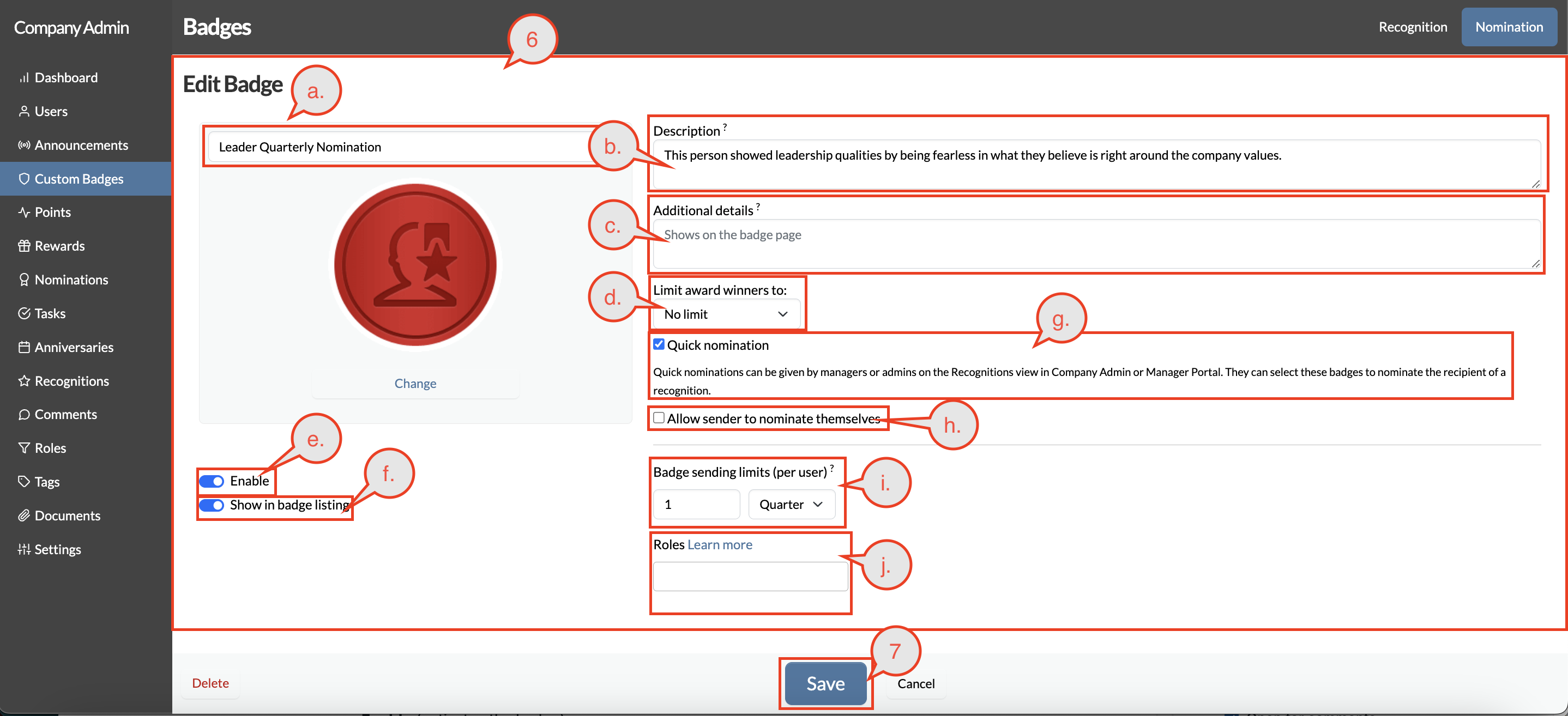Go to Roles in the sidebar
Screen dimensions: 1568x716
[x=85, y=448]
